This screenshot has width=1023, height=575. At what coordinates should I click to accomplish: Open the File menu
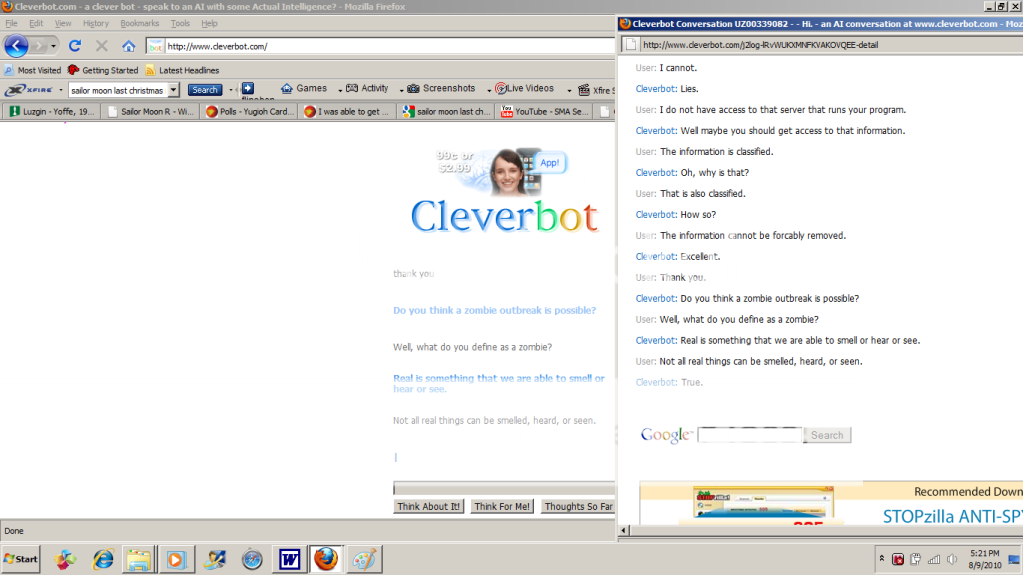pos(11,23)
